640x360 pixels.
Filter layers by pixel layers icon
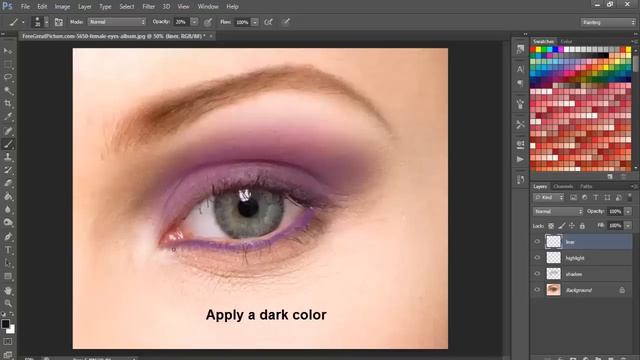coord(573,198)
